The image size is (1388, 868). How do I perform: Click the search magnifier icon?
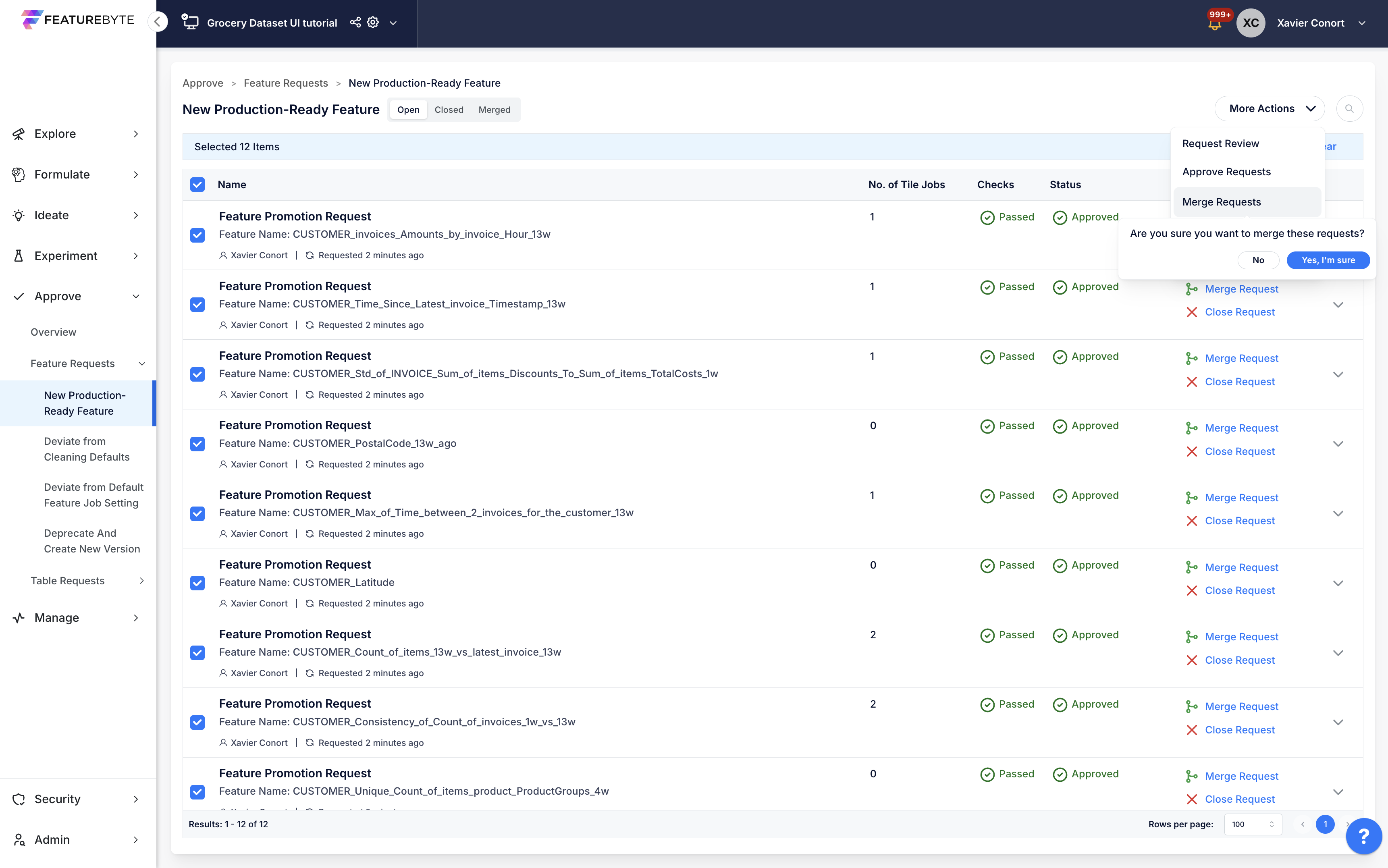1349,108
